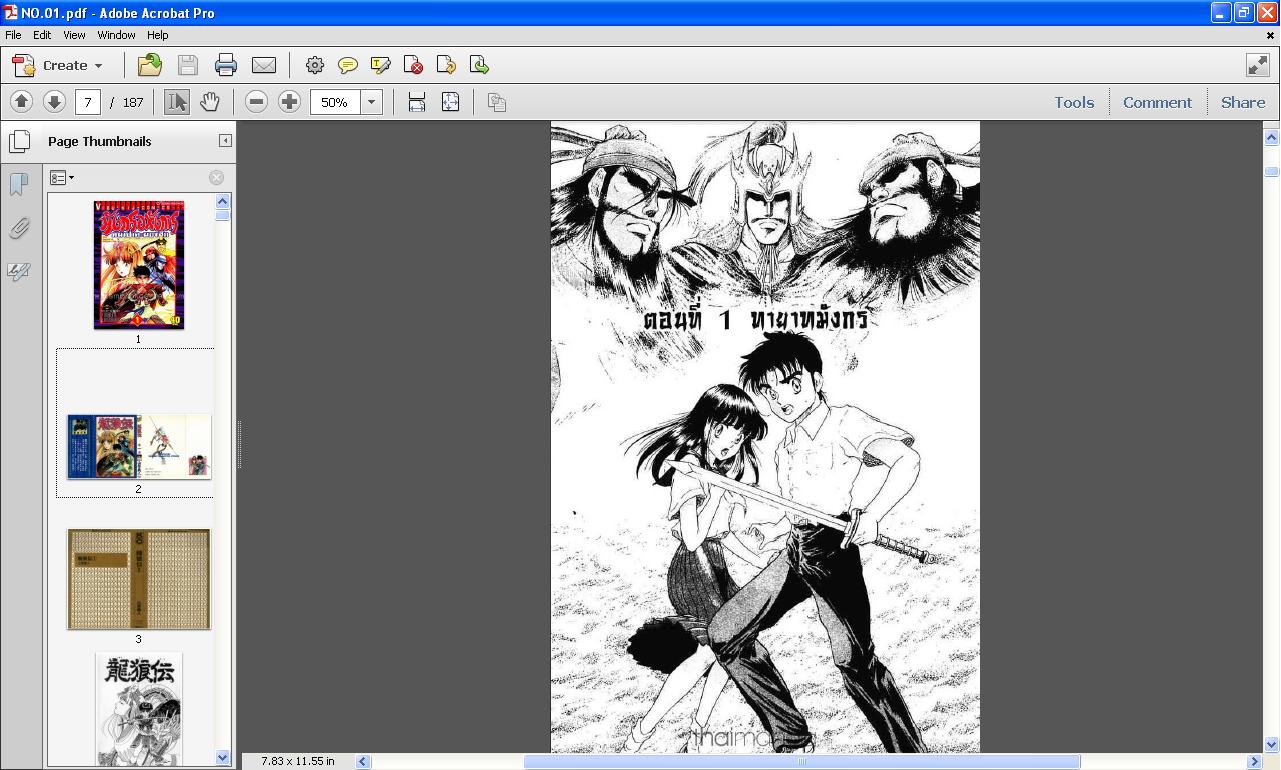
Task: Click the total pages text 187
Action: point(133,102)
